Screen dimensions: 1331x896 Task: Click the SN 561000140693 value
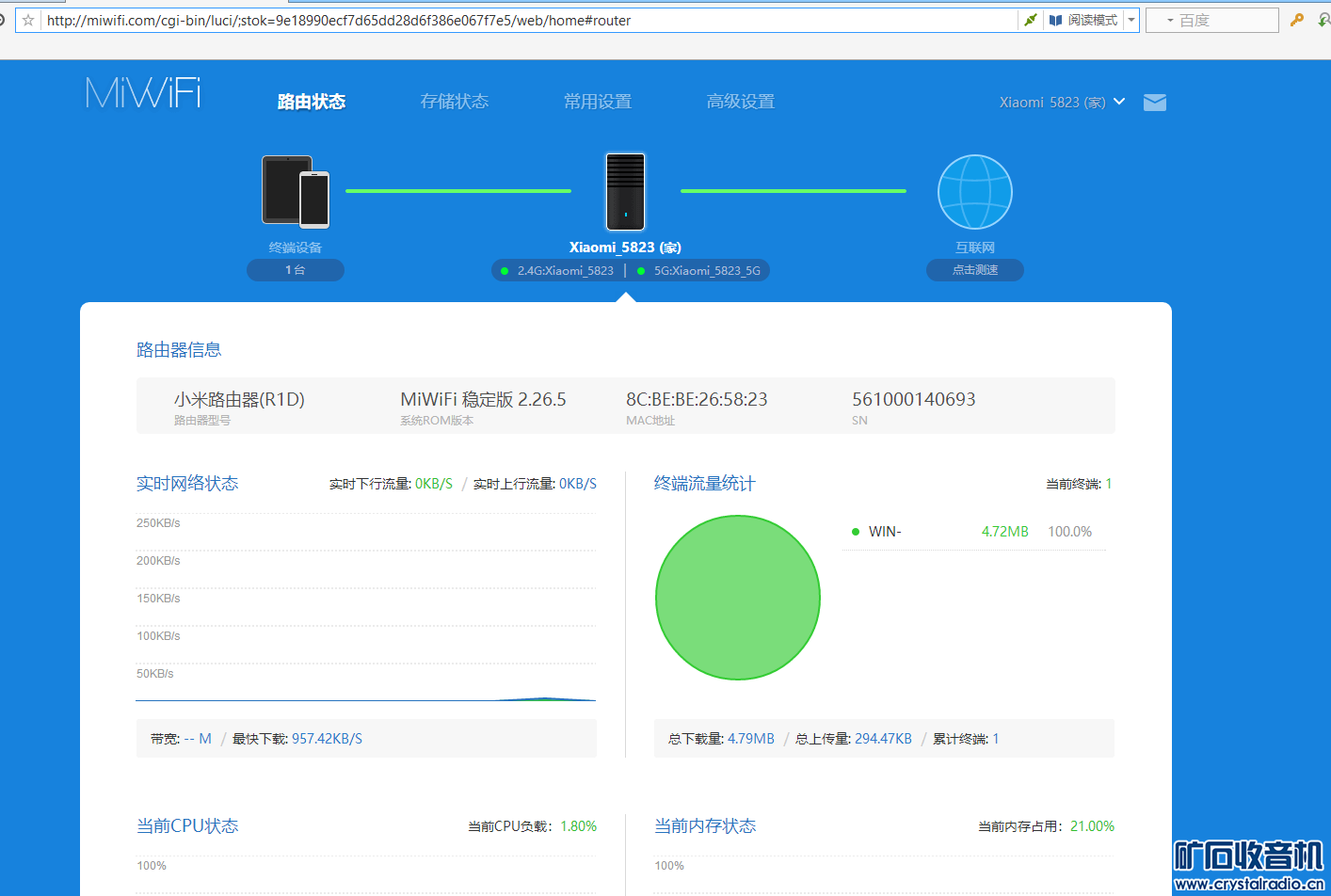point(914,399)
